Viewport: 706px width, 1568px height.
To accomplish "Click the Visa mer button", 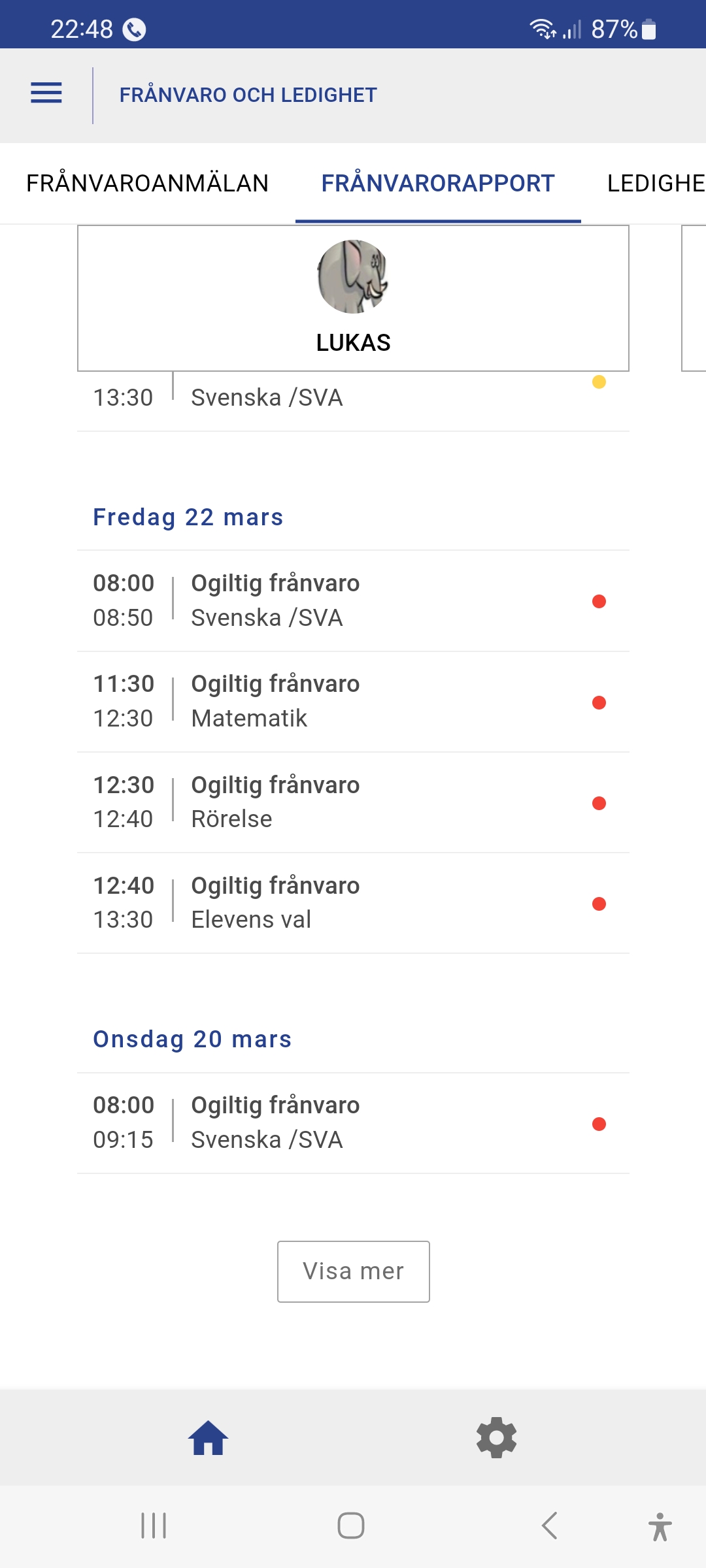I will 353,1271.
